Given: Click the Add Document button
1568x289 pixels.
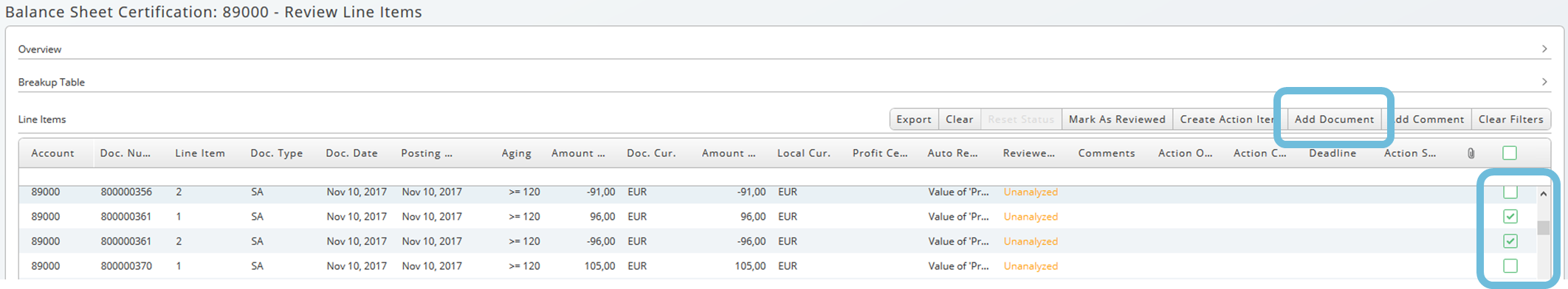Looking at the screenshot, I should (x=1335, y=119).
